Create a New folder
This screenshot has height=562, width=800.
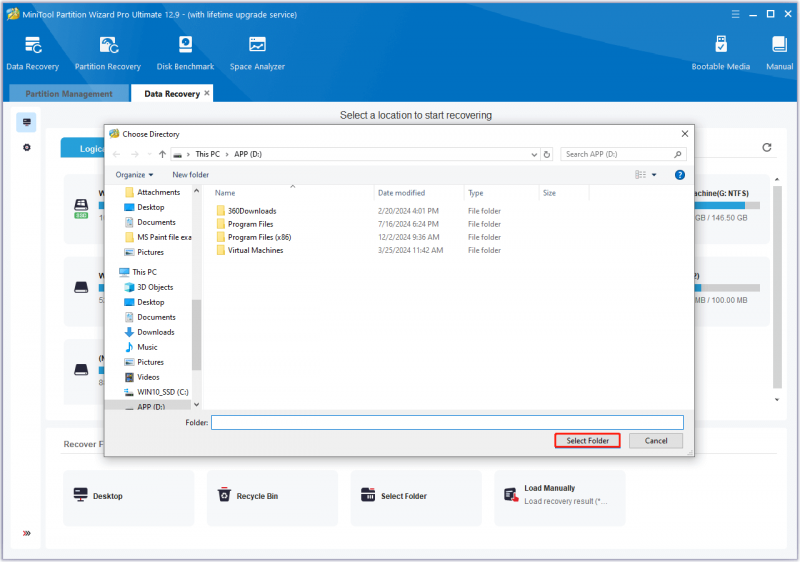click(x=190, y=175)
